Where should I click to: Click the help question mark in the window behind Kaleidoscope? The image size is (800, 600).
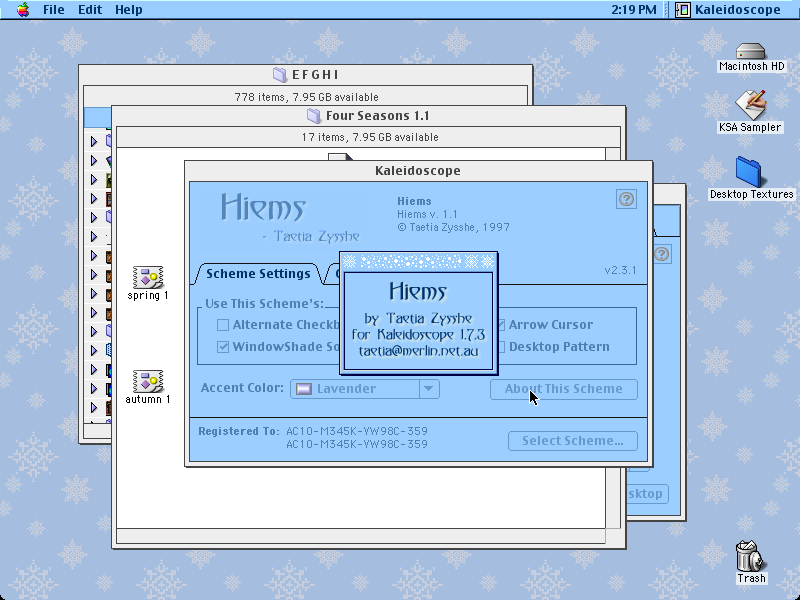point(662,254)
